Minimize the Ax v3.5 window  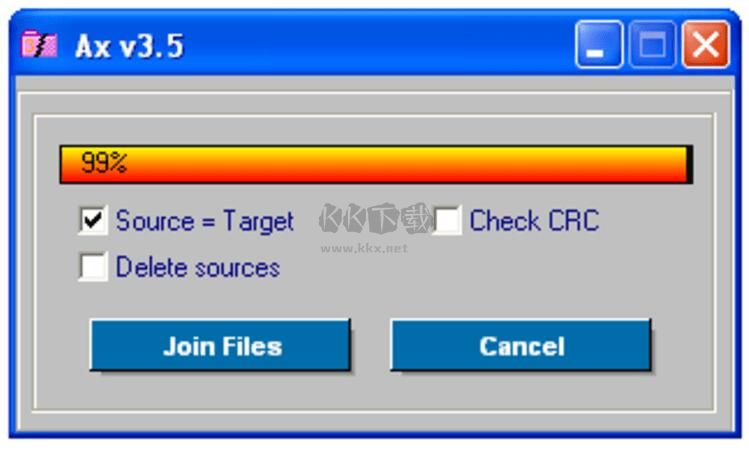599,44
